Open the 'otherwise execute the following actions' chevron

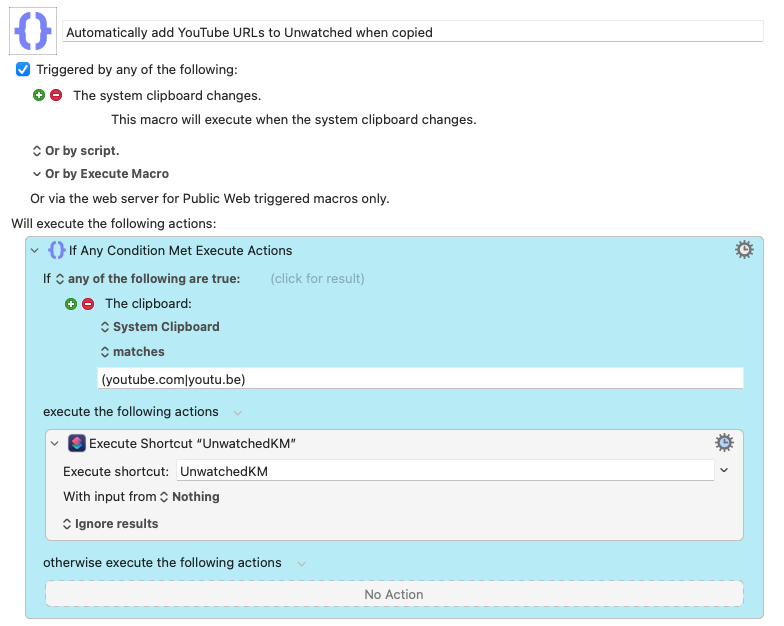(302, 564)
